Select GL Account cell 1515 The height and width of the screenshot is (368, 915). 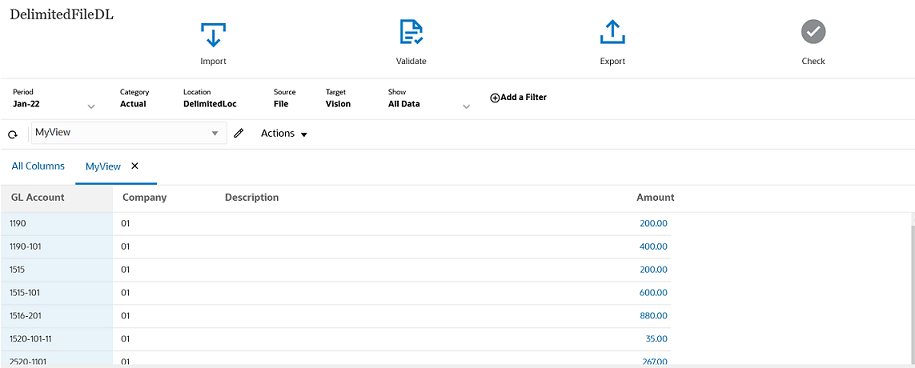[57, 270]
